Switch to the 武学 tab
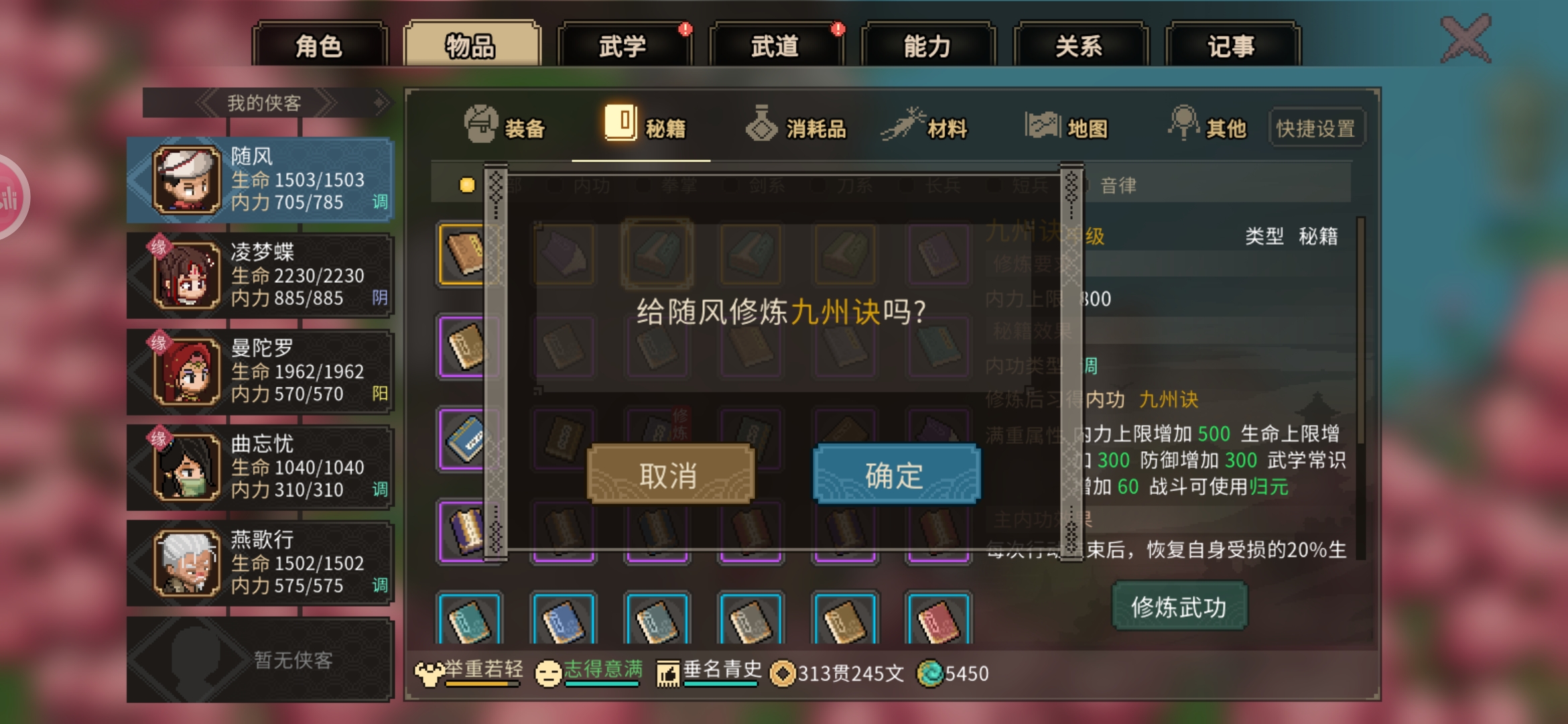This screenshot has height=724, width=1568. coord(623,46)
